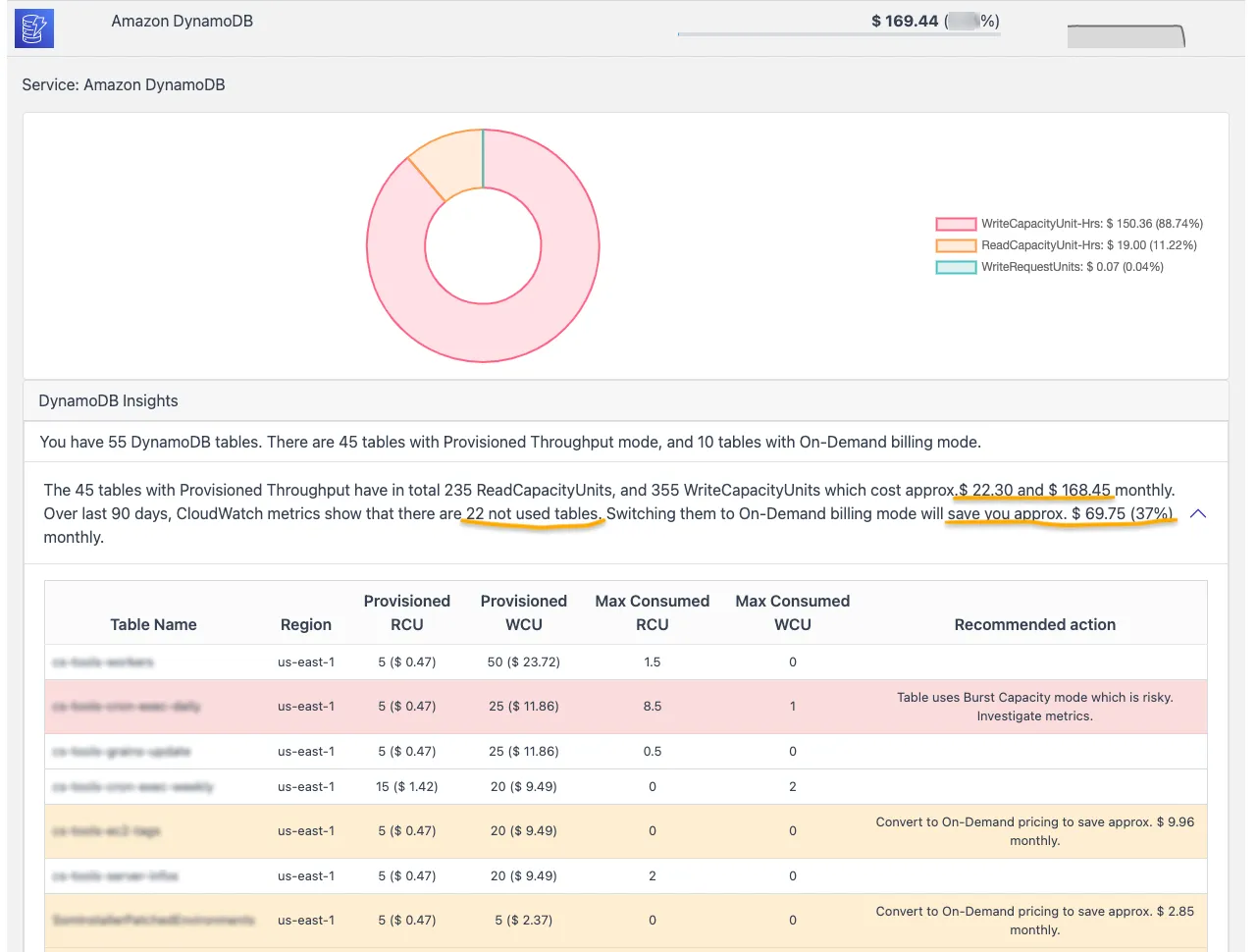1257x952 pixels.
Task: Click the Amazon DynamoDB service icon
Action: pyautogui.click(x=34, y=28)
